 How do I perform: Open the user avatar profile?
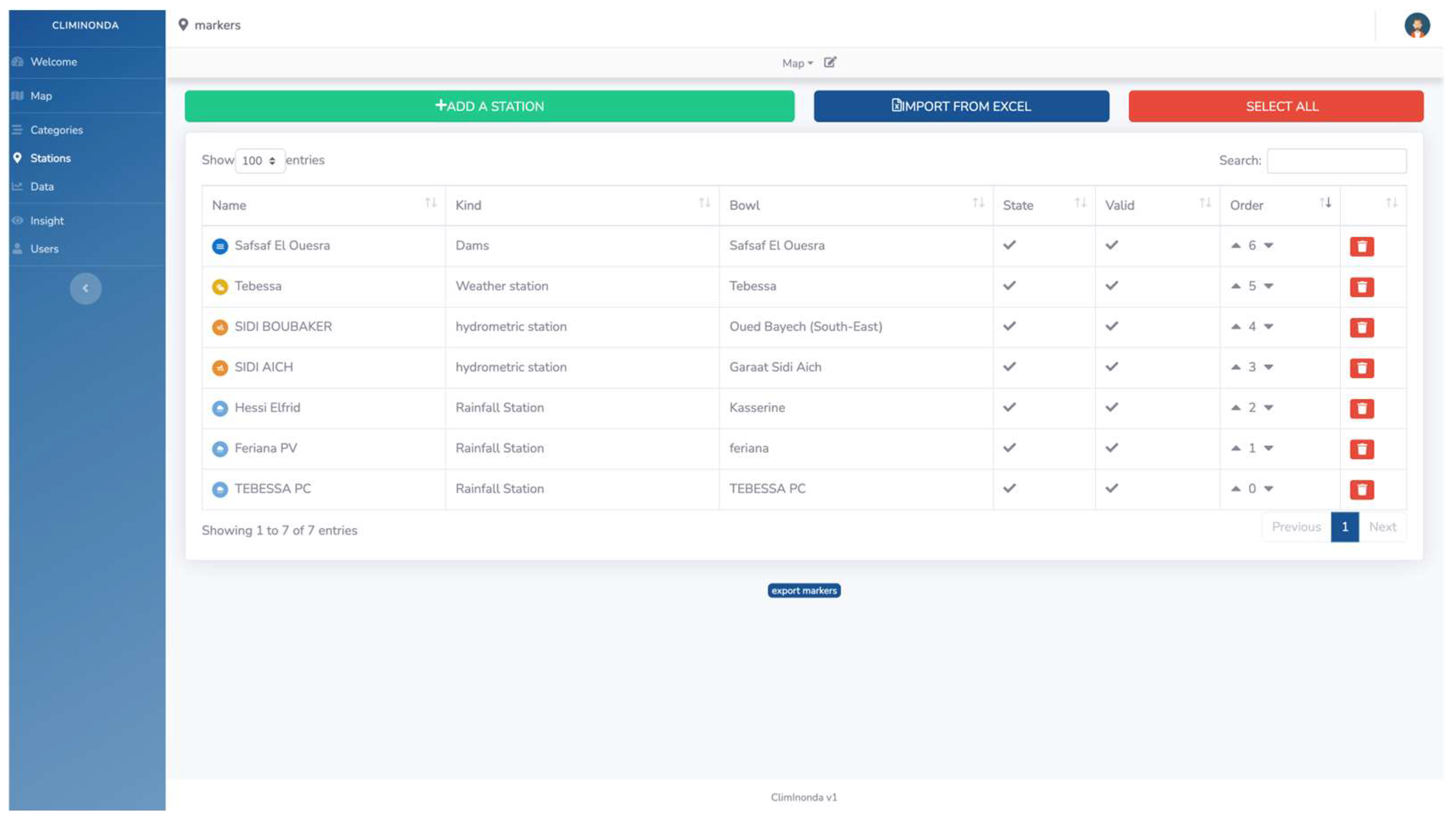[x=1417, y=25]
